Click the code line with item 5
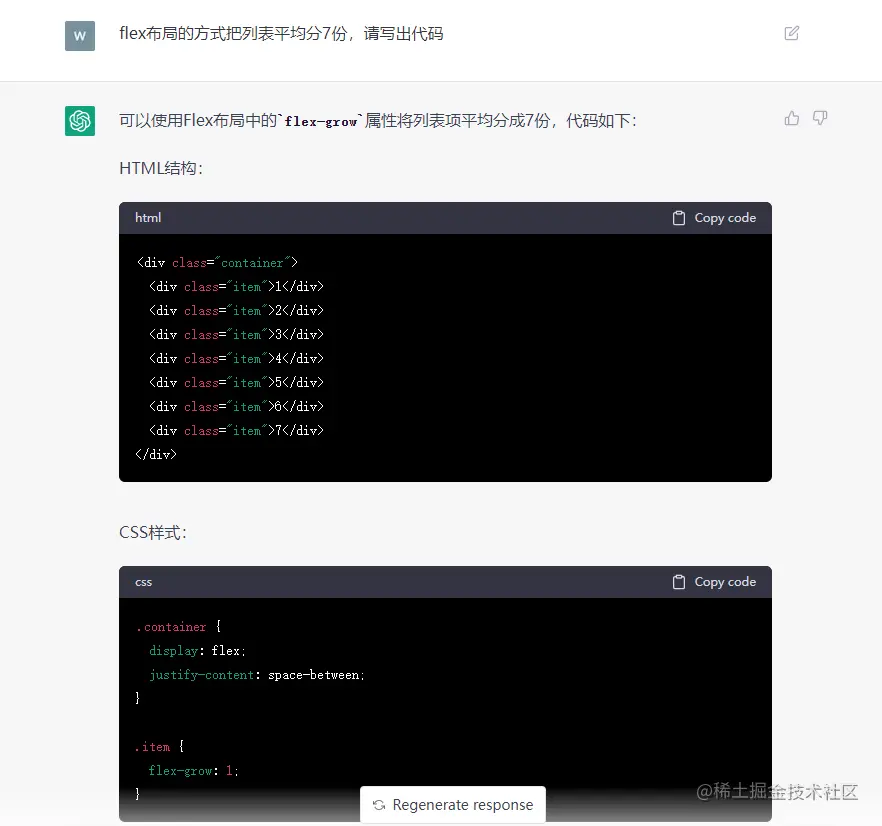The image size is (882, 826). [x=236, y=383]
